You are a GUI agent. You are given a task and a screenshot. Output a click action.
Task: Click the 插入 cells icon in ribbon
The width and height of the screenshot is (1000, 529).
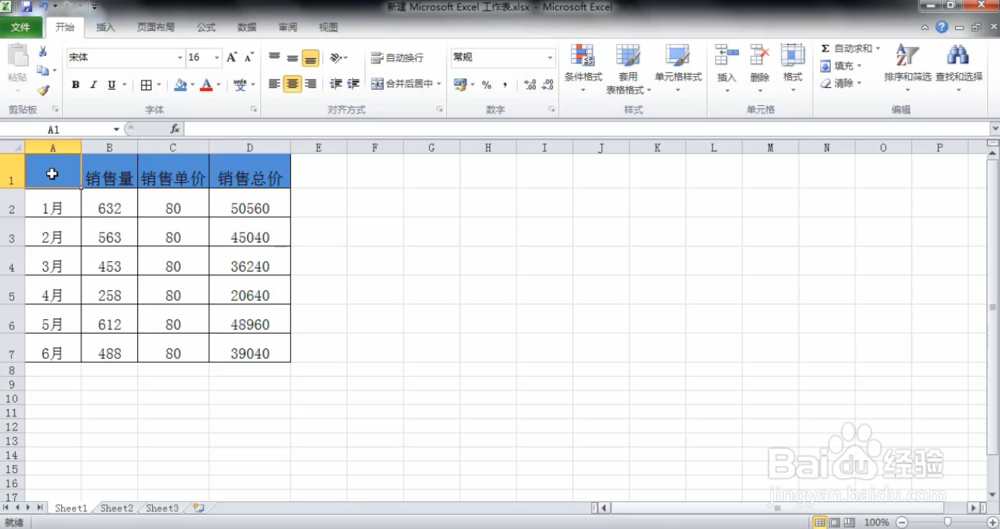[726, 56]
